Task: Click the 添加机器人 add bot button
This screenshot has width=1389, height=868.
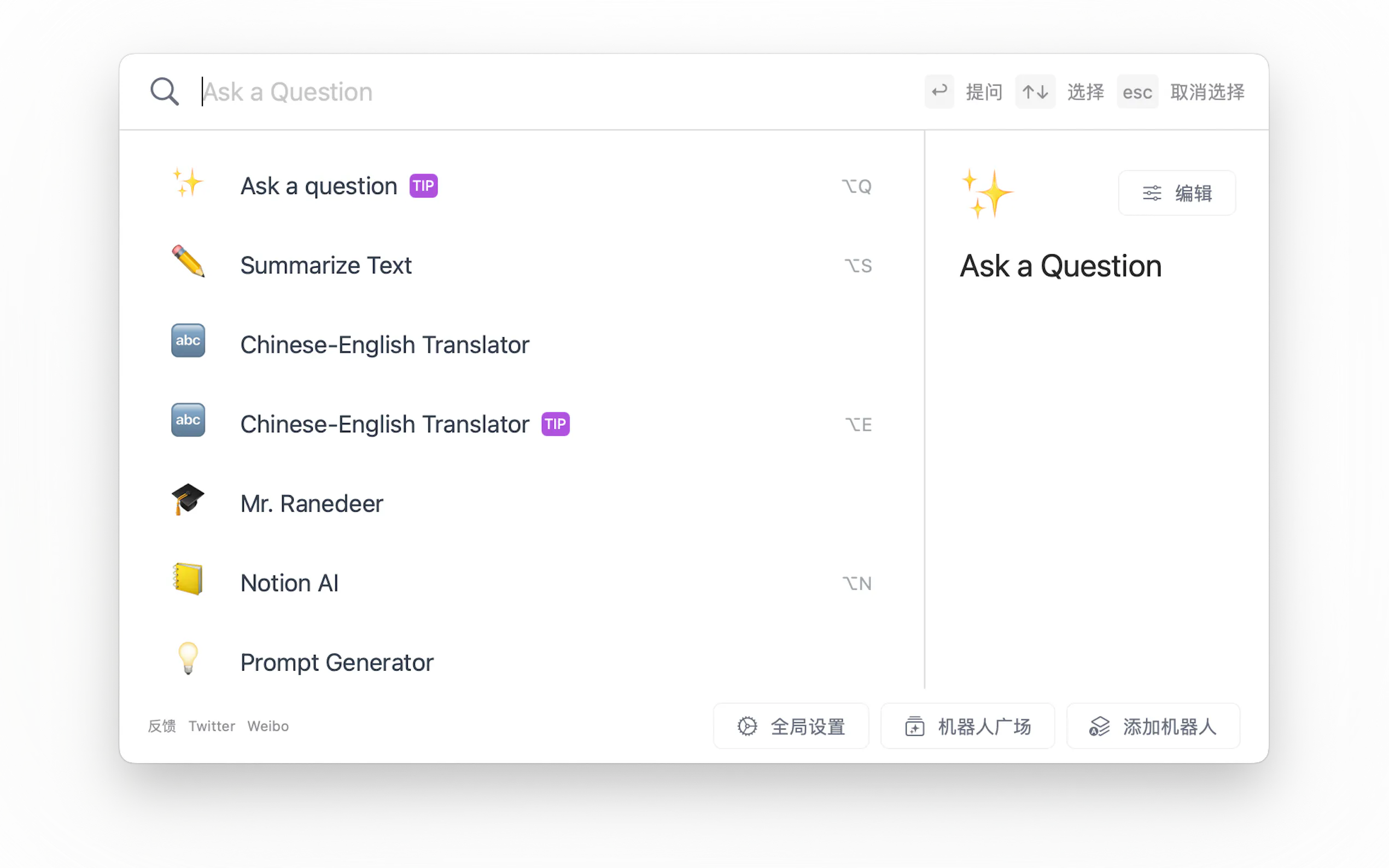Action: 1153,726
